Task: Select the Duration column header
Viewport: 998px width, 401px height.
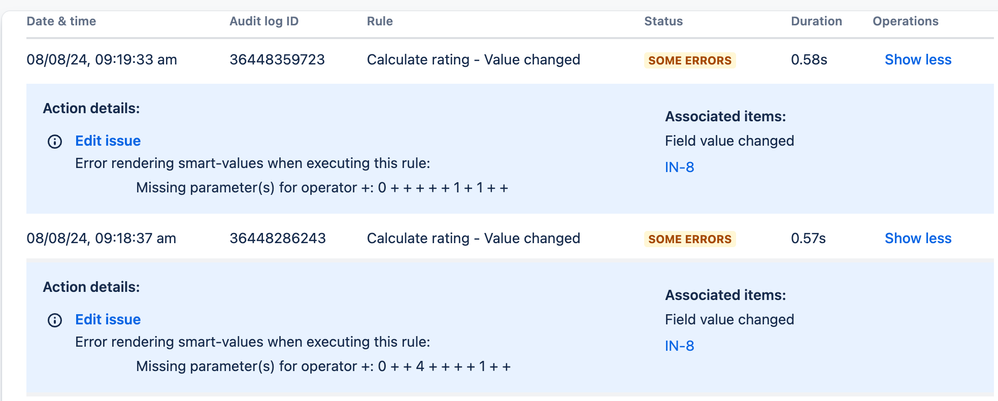Action: [x=817, y=21]
